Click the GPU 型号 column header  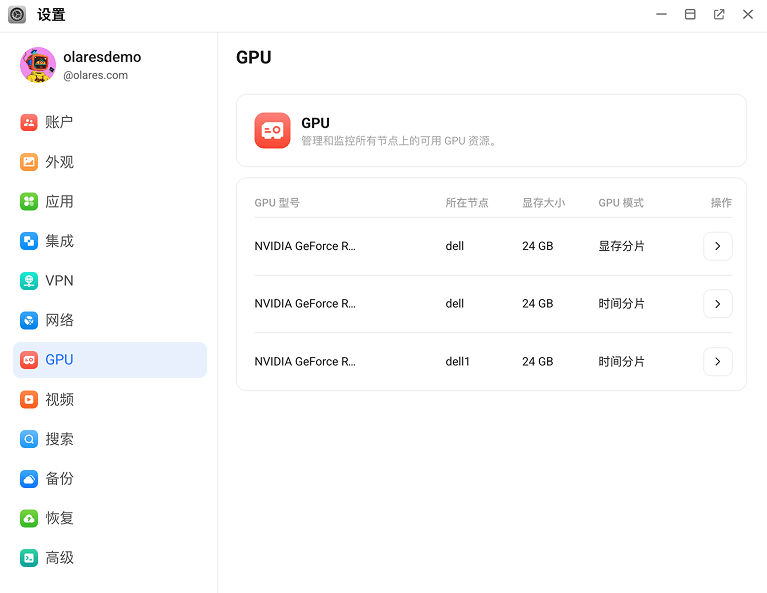click(277, 203)
